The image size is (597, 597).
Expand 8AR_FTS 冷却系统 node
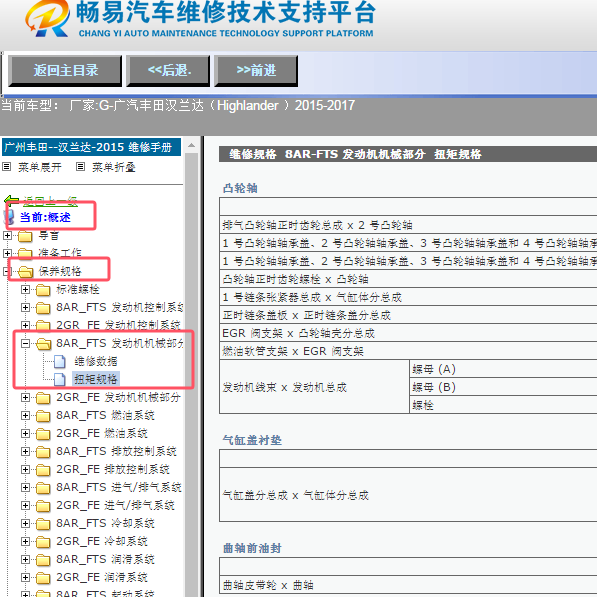tap(25, 524)
